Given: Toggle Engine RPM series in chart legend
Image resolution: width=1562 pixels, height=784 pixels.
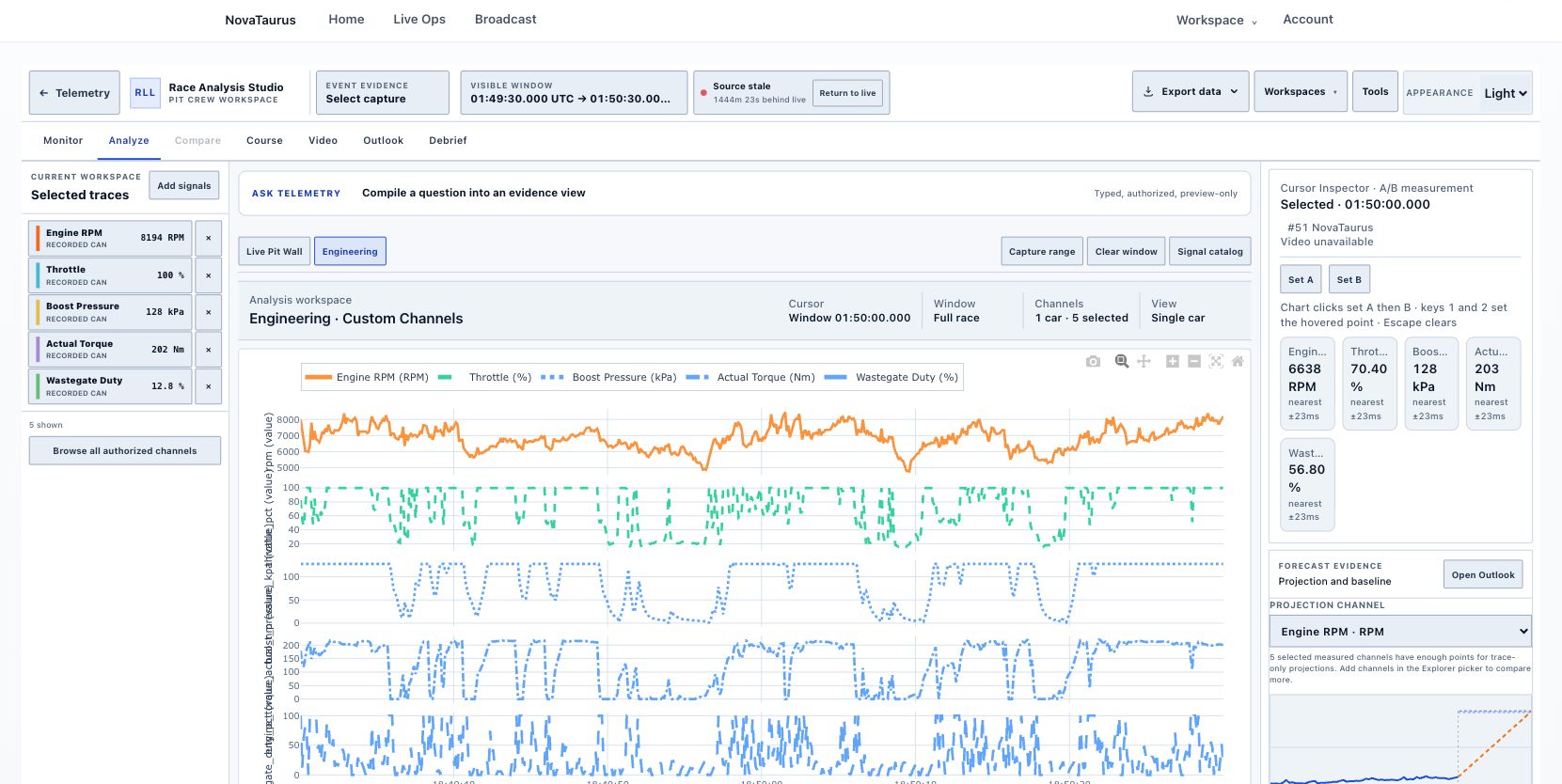Looking at the screenshot, I should click(368, 377).
